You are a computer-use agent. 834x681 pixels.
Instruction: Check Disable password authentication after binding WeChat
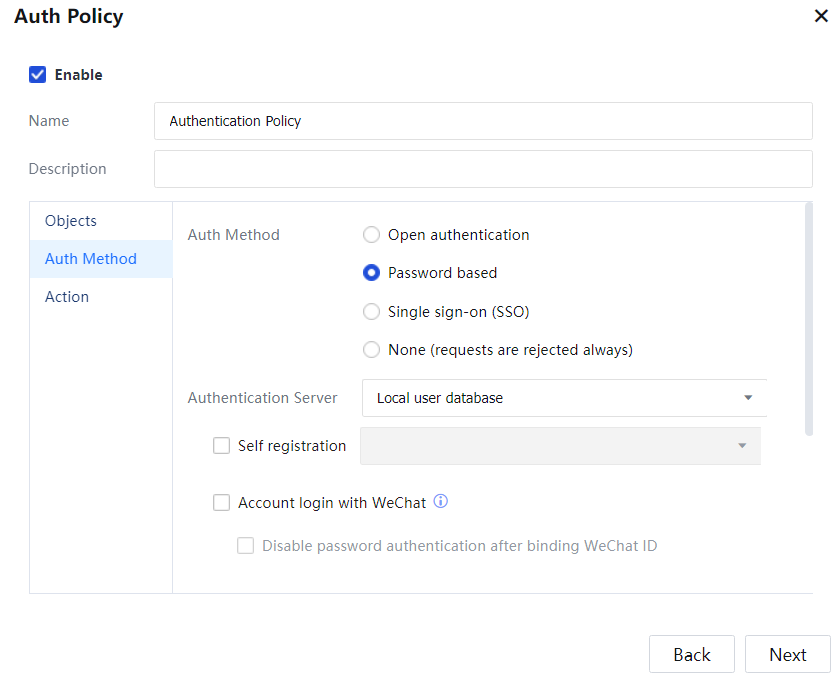coord(245,546)
